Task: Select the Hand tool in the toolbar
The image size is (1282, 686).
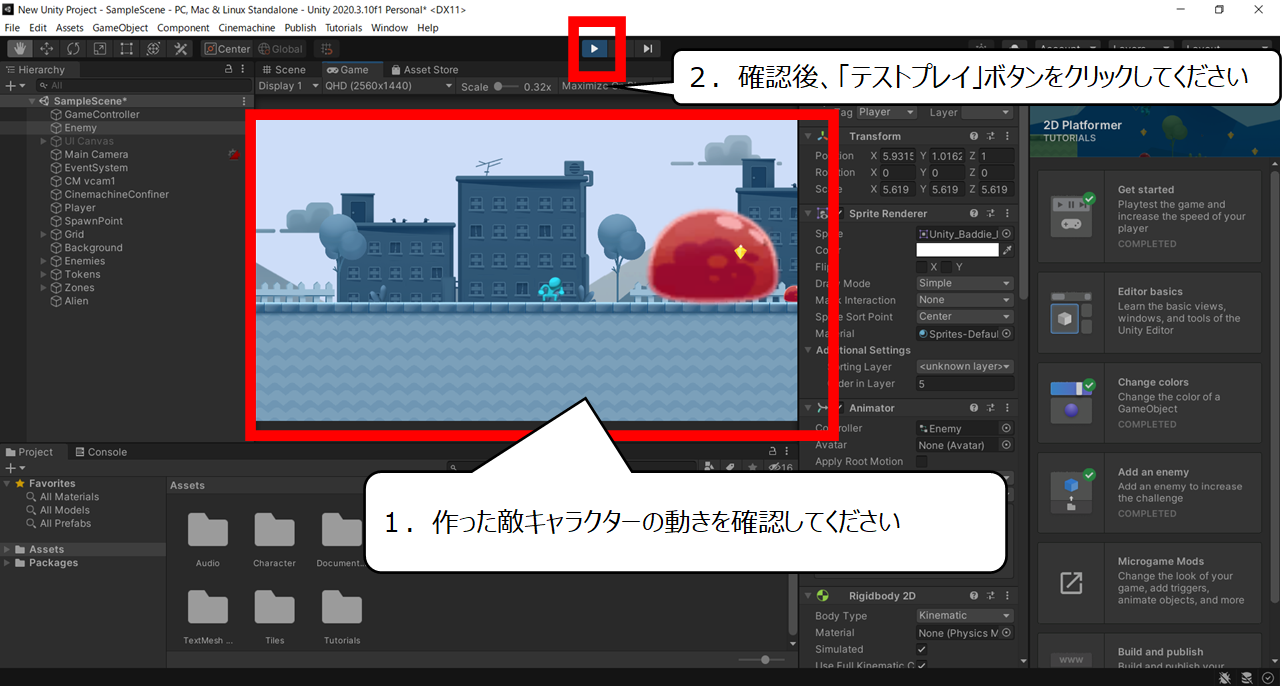Action: point(20,48)
